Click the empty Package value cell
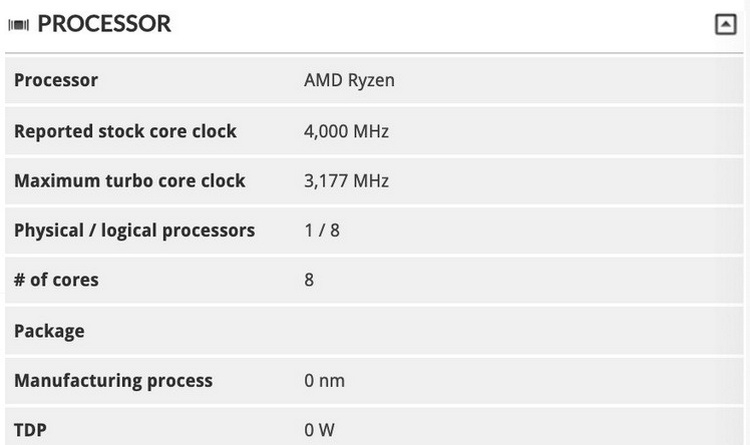The width and height of the screenshot is (750, 445). tap(519, 331)
